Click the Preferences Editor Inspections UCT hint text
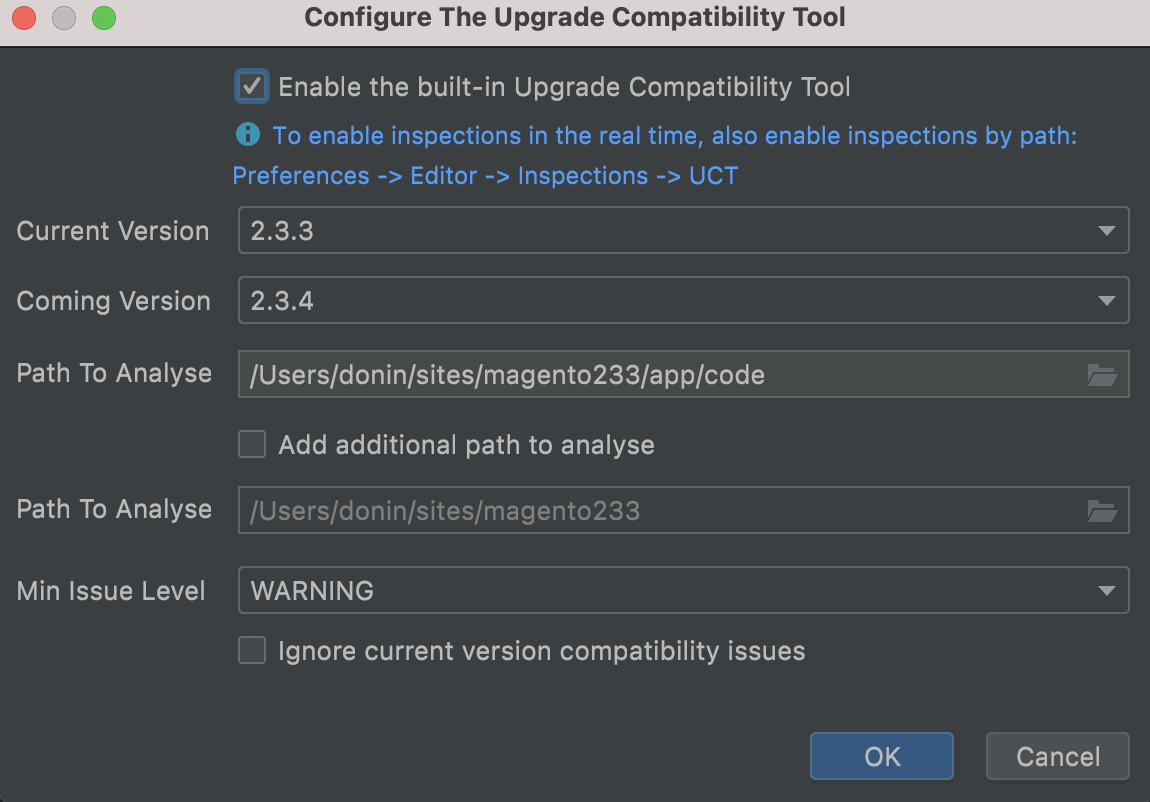1150x802 pixels. coord(485,176)
